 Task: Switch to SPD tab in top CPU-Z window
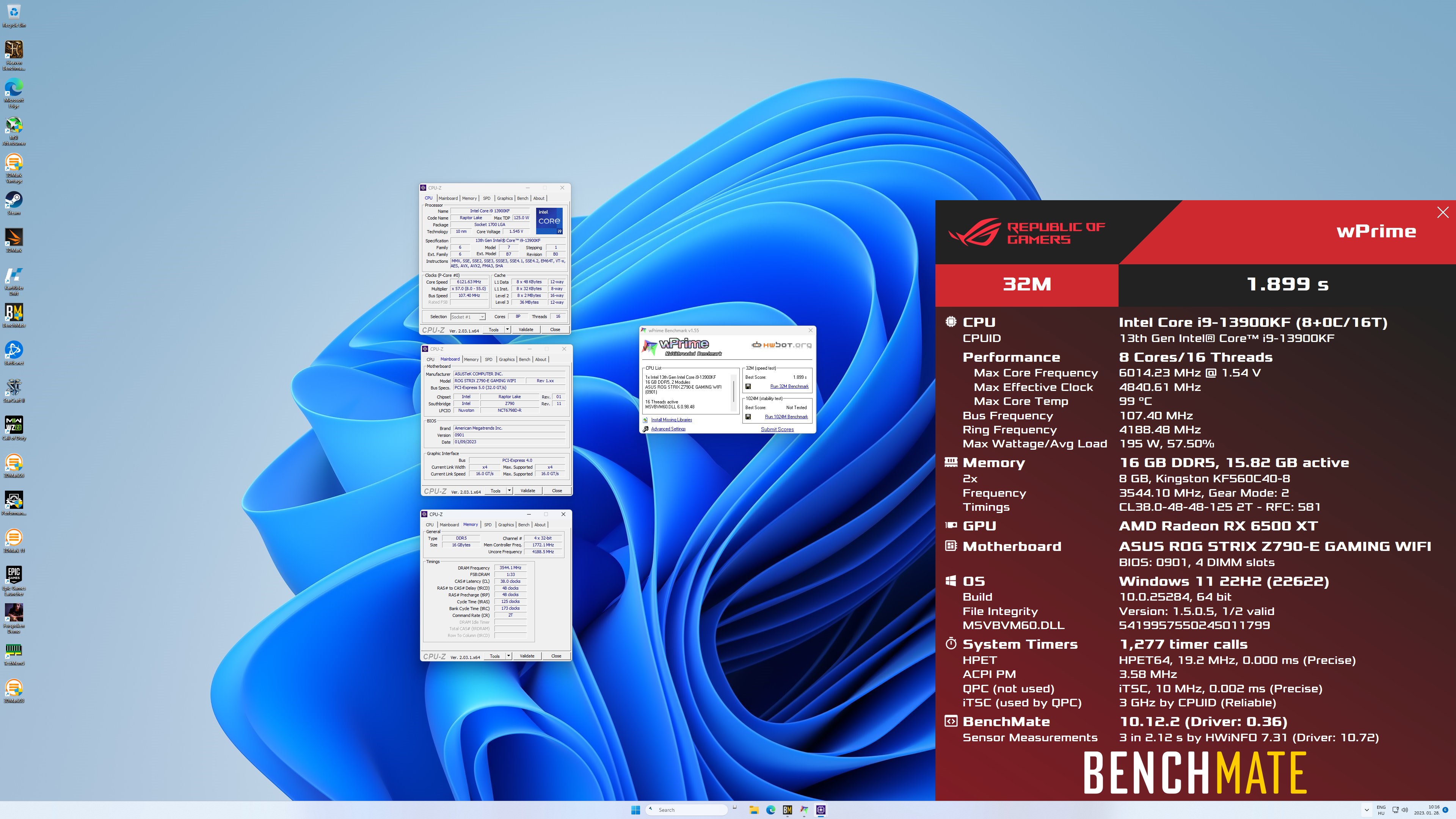click(486, 198)
